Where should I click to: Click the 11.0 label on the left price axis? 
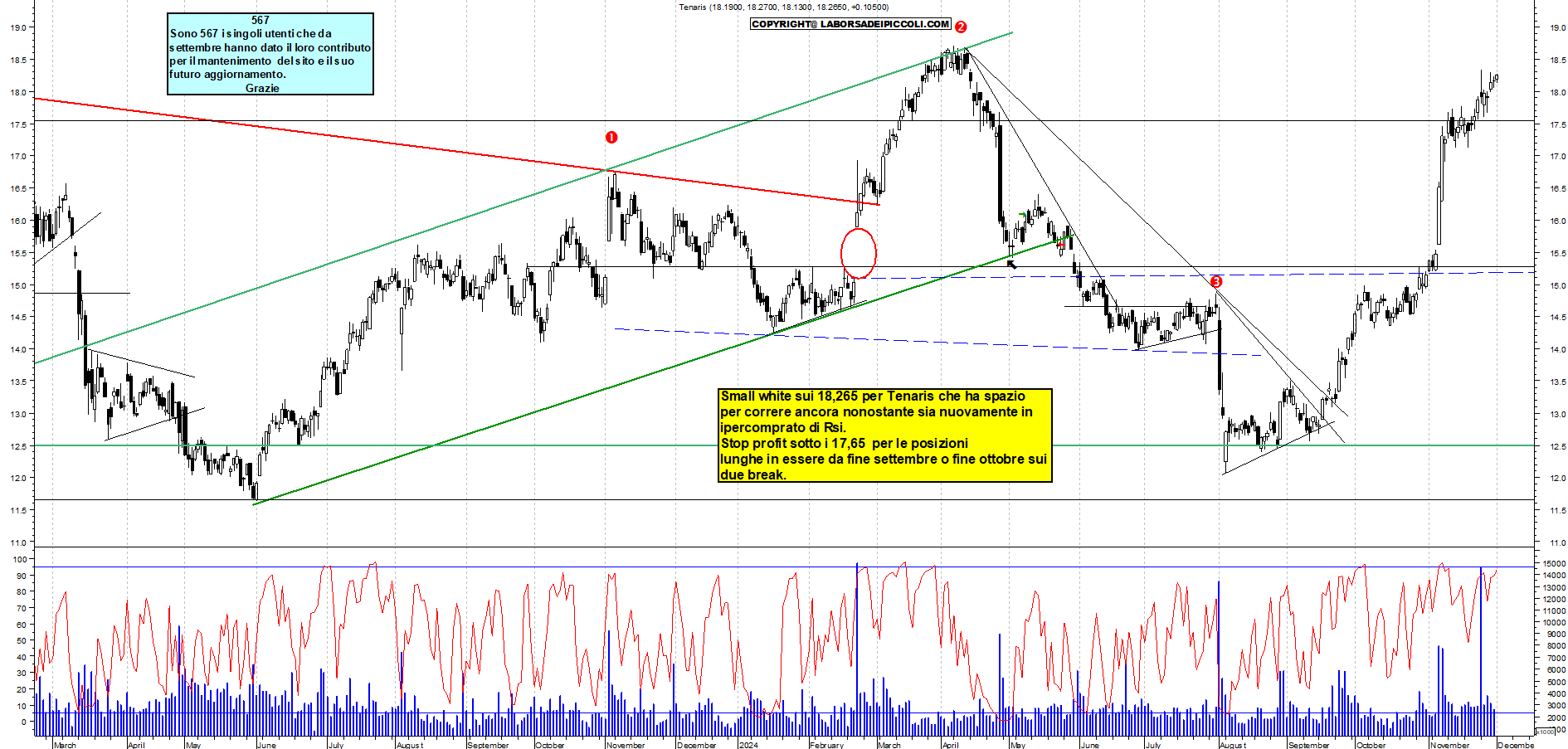pos(17,542)
